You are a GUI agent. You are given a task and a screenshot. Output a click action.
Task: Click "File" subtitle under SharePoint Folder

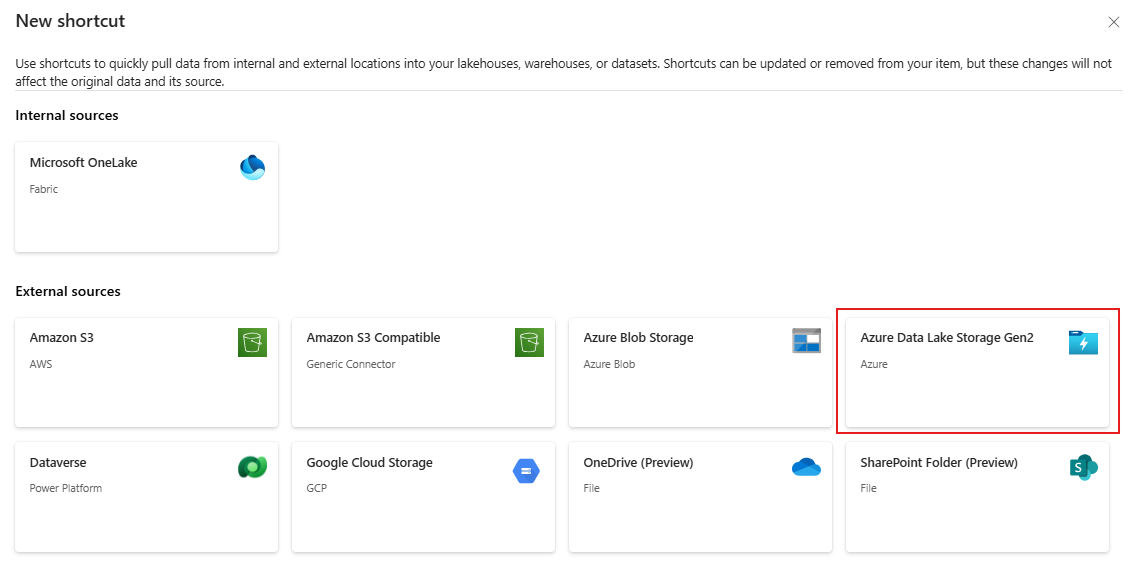click(x=868, y=488)
